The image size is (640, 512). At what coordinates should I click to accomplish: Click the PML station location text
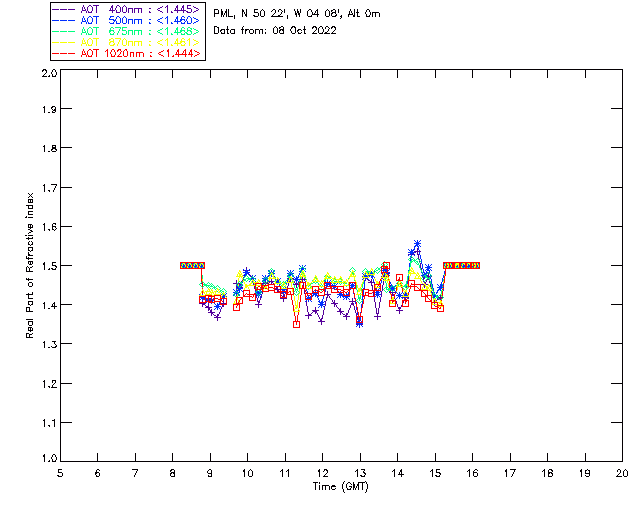pyautogui.click(x=297, y=14)
